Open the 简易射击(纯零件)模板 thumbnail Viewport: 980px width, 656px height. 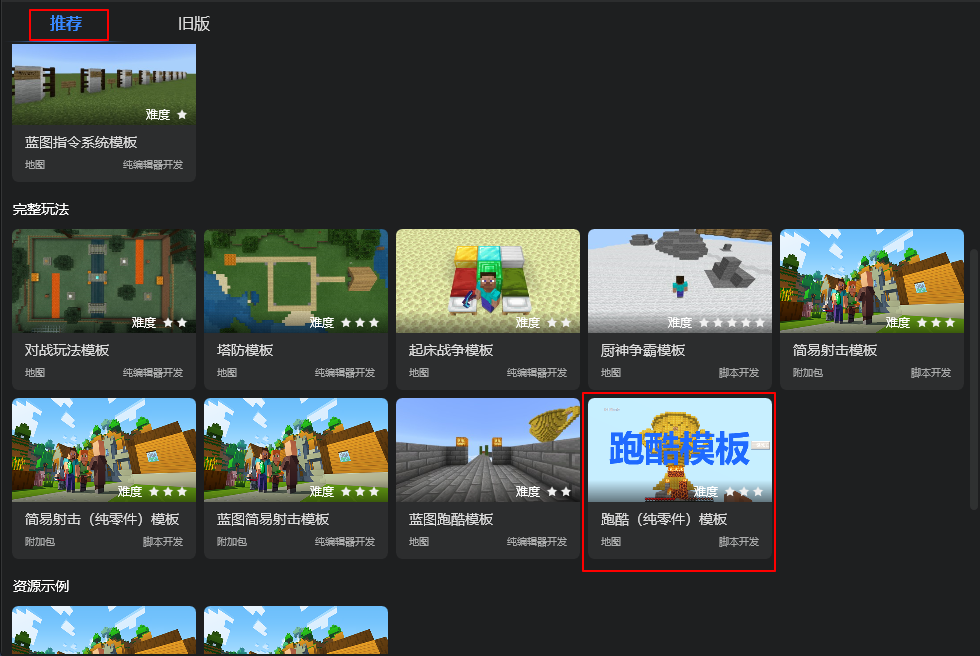(x=104, y=450)
